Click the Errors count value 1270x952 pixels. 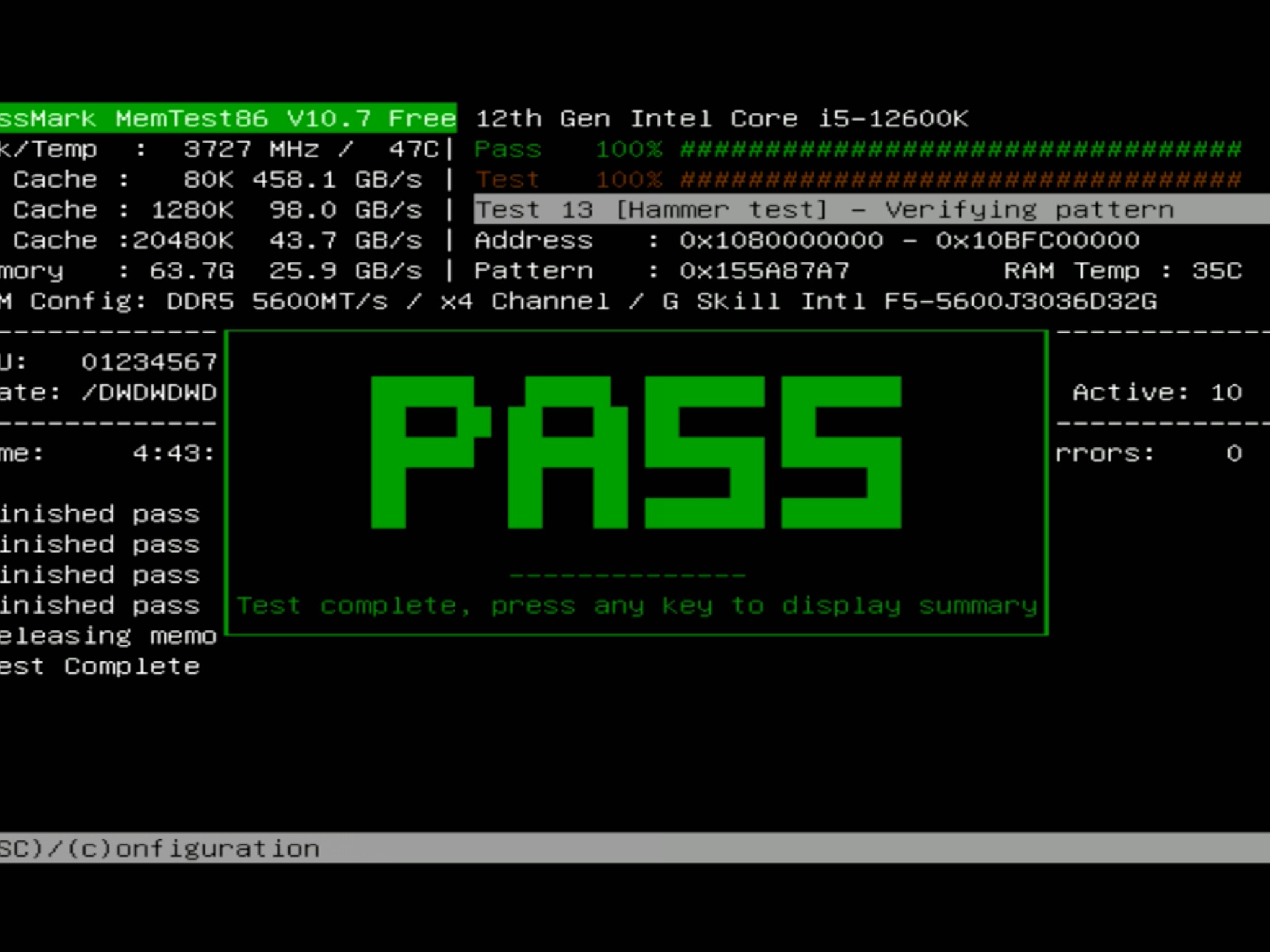[x=1234, y=454]
